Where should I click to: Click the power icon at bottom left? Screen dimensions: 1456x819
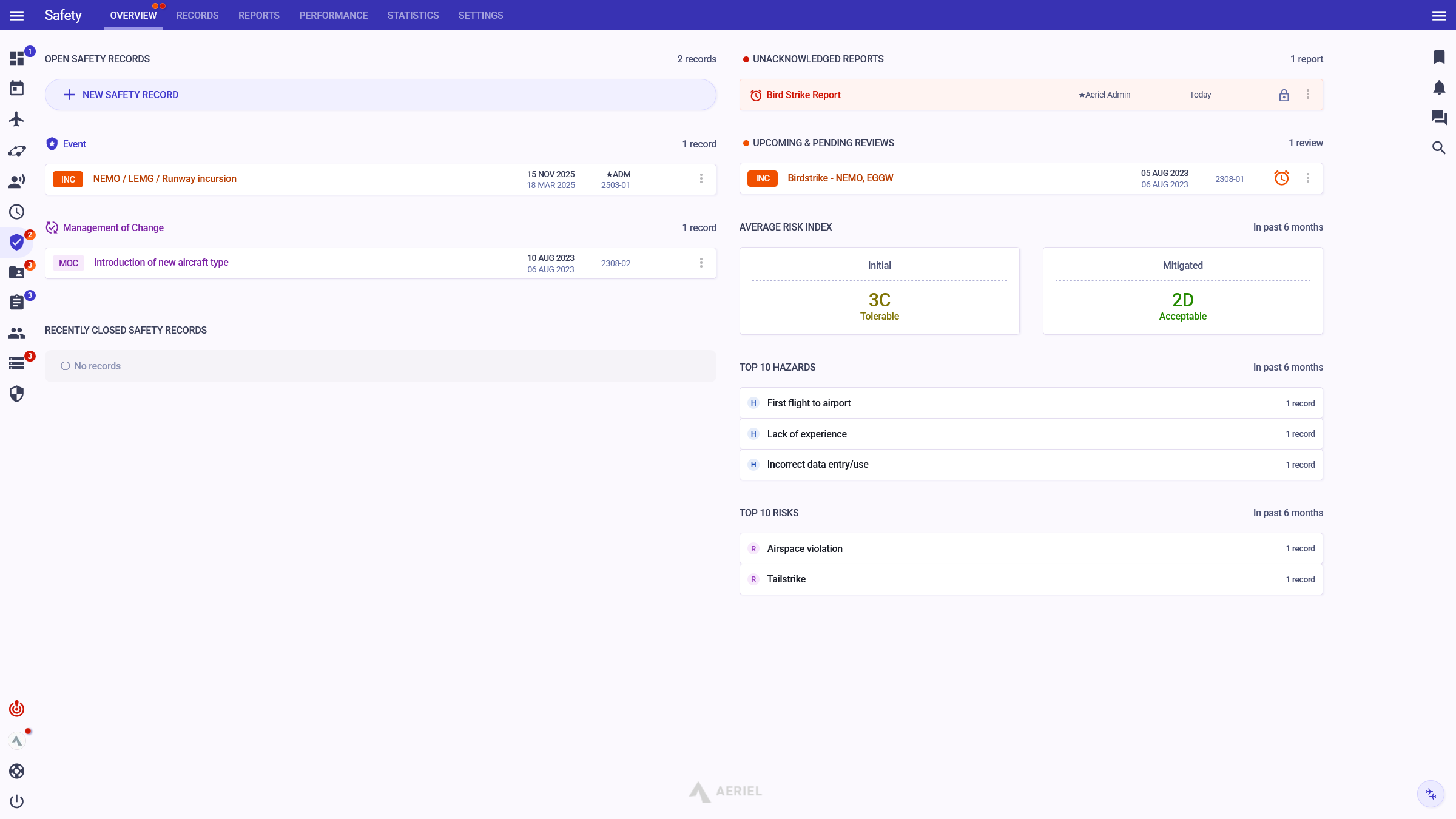pos(16,801)
